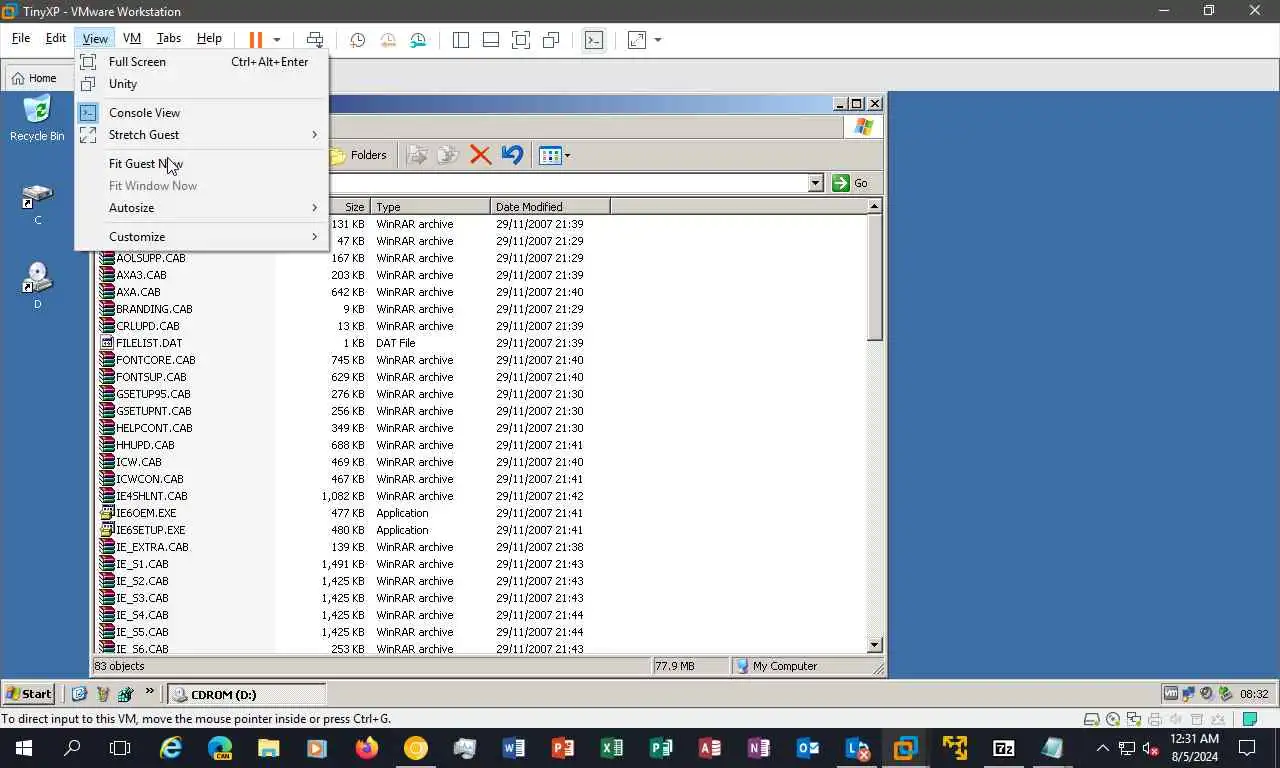Click the blue Undo icon in Explorer
Screen dimensions: 1280x768
[x=512, y=155]
